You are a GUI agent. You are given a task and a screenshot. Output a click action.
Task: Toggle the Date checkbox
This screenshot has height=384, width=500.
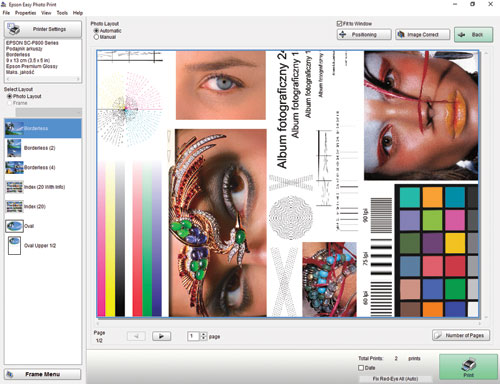[361, 368]
